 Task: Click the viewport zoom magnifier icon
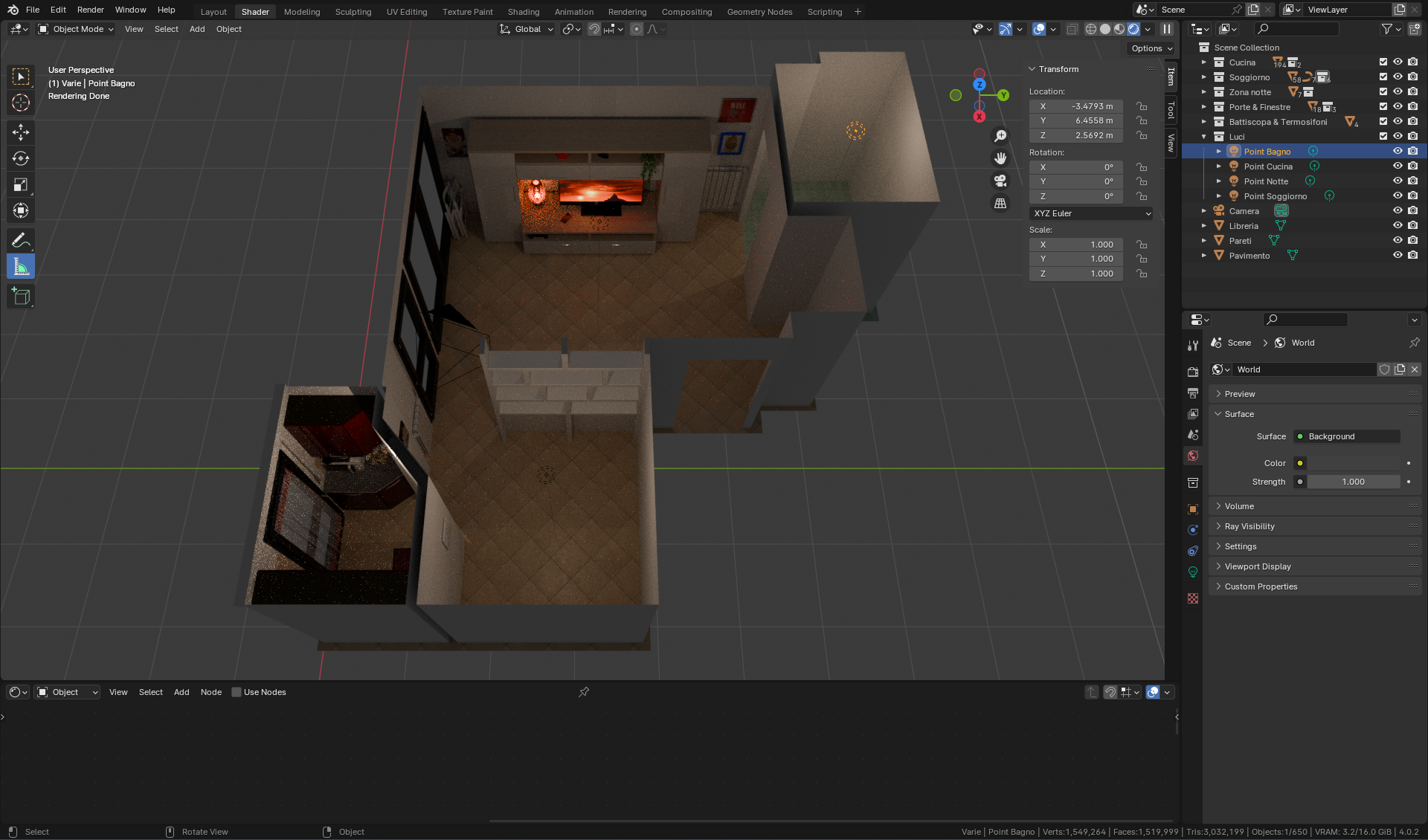(x=1000, y=136)
